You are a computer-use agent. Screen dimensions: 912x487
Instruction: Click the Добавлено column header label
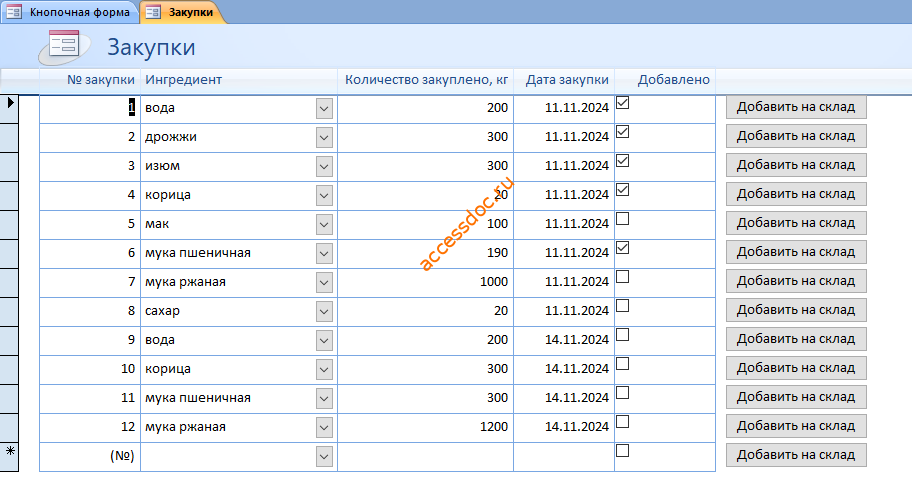(674, 80)
